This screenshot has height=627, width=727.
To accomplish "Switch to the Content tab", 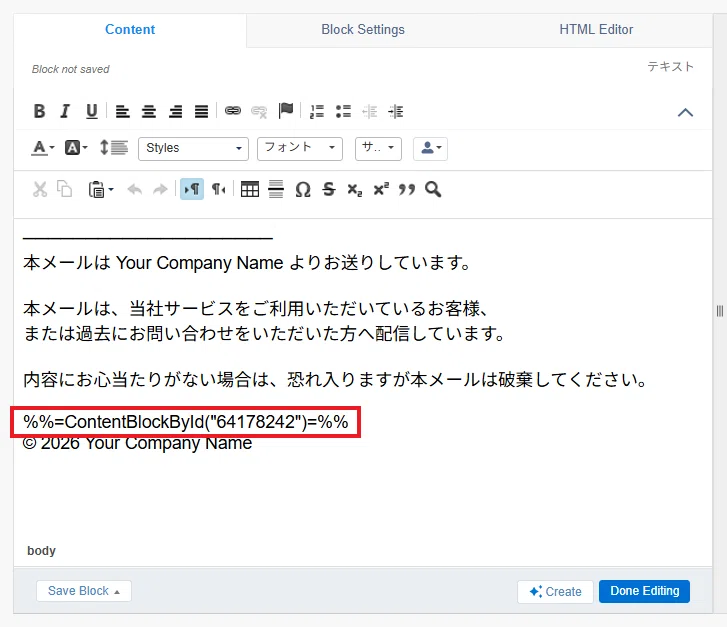I will [130, 30].
